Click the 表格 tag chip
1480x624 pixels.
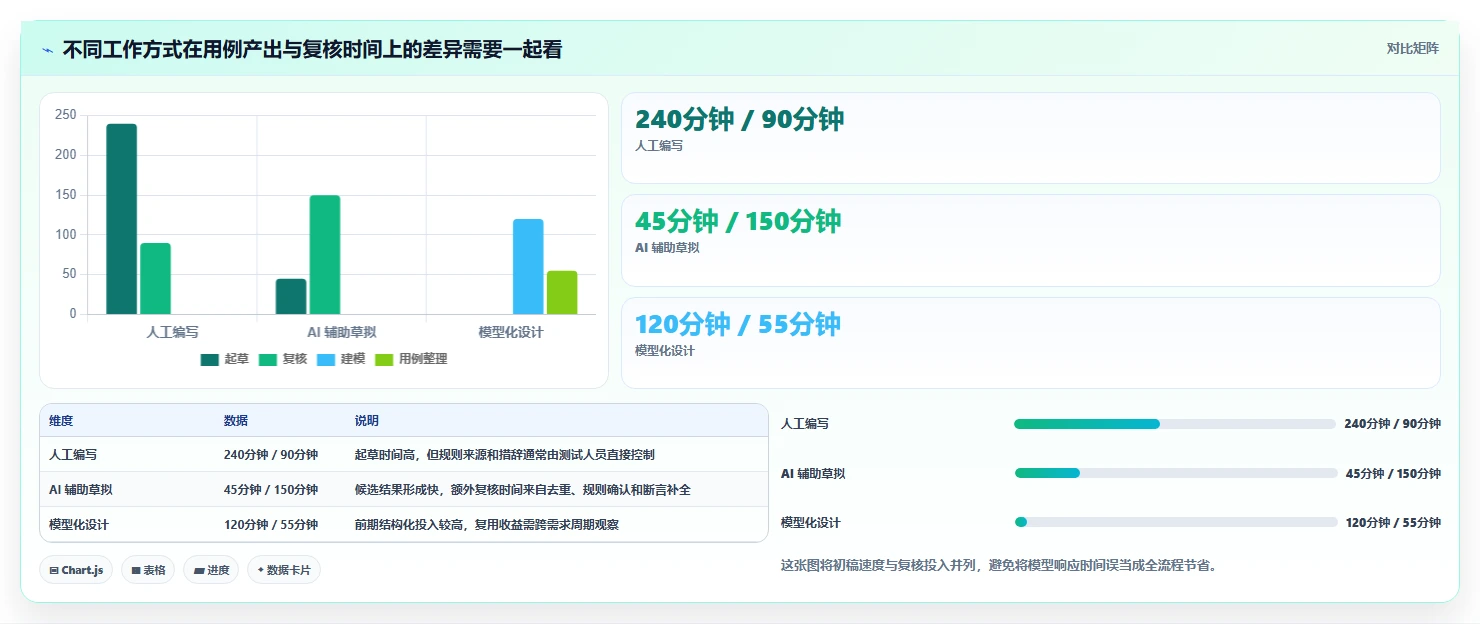pyautogui.click(x=148, y=570)
